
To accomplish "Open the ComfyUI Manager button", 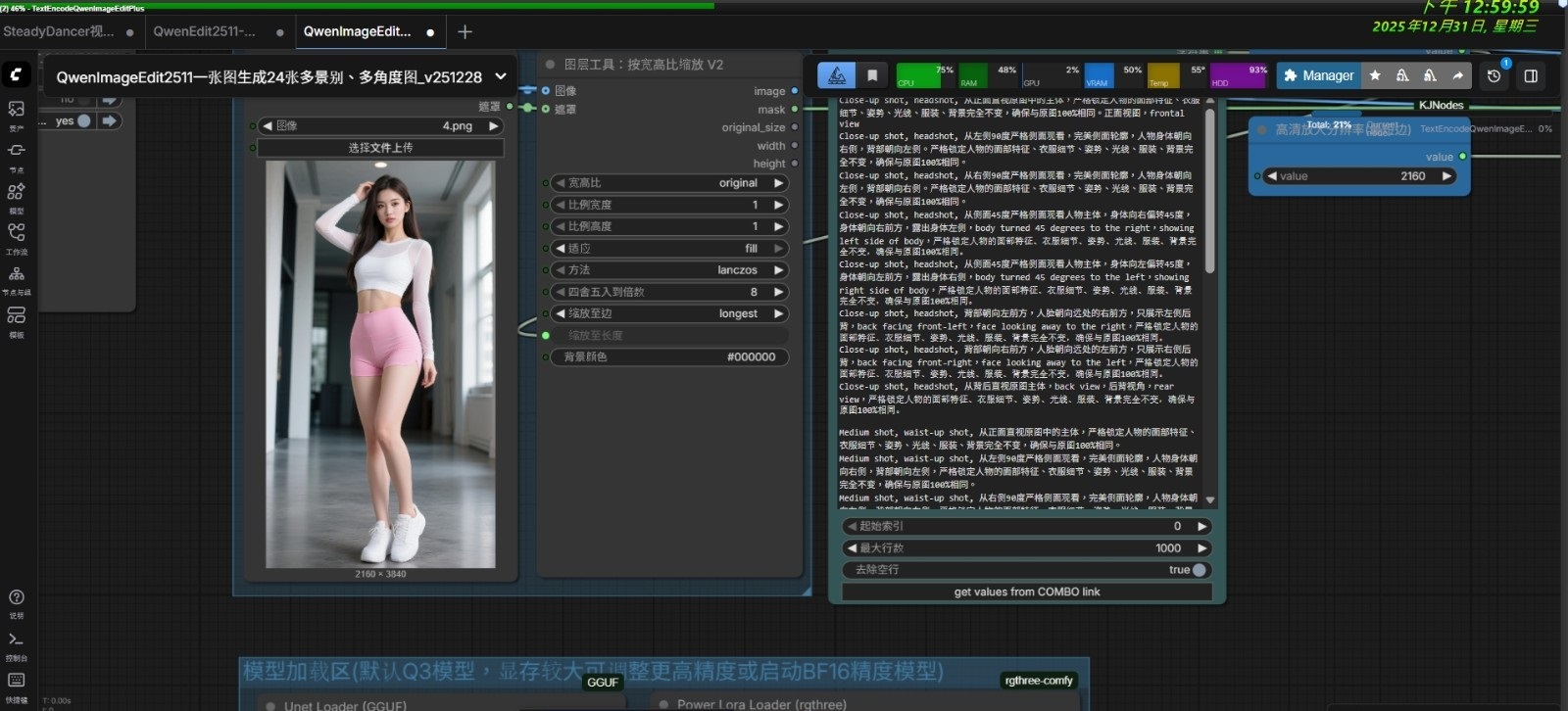I will [1318, 75].
